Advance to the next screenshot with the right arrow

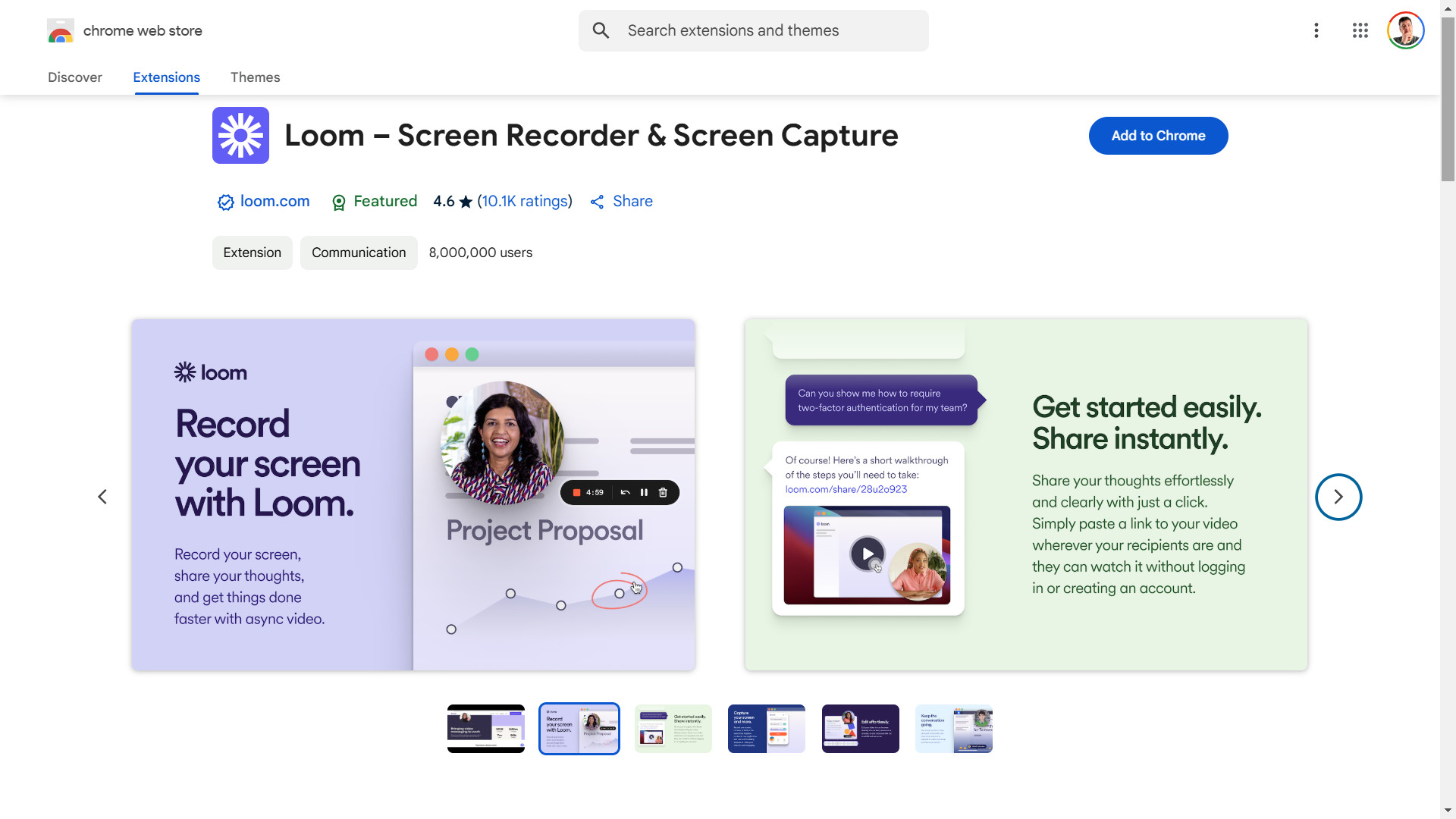(1338, 497)
